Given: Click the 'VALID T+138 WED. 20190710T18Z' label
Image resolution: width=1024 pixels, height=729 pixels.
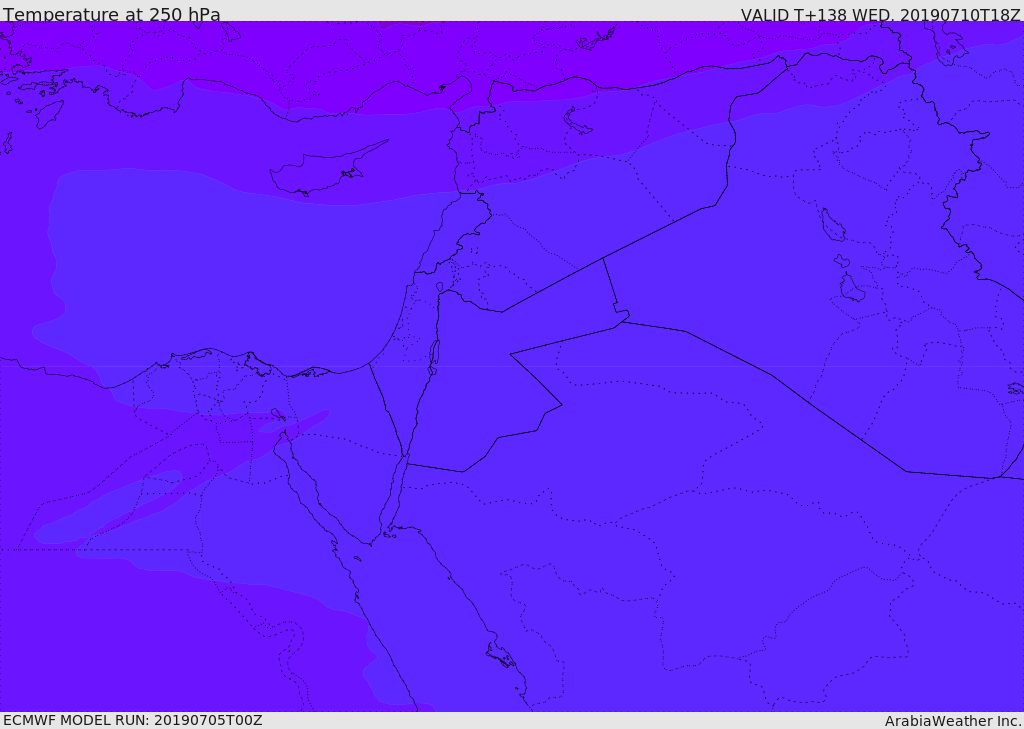Looking at the screenshot, I should (880, 15).
